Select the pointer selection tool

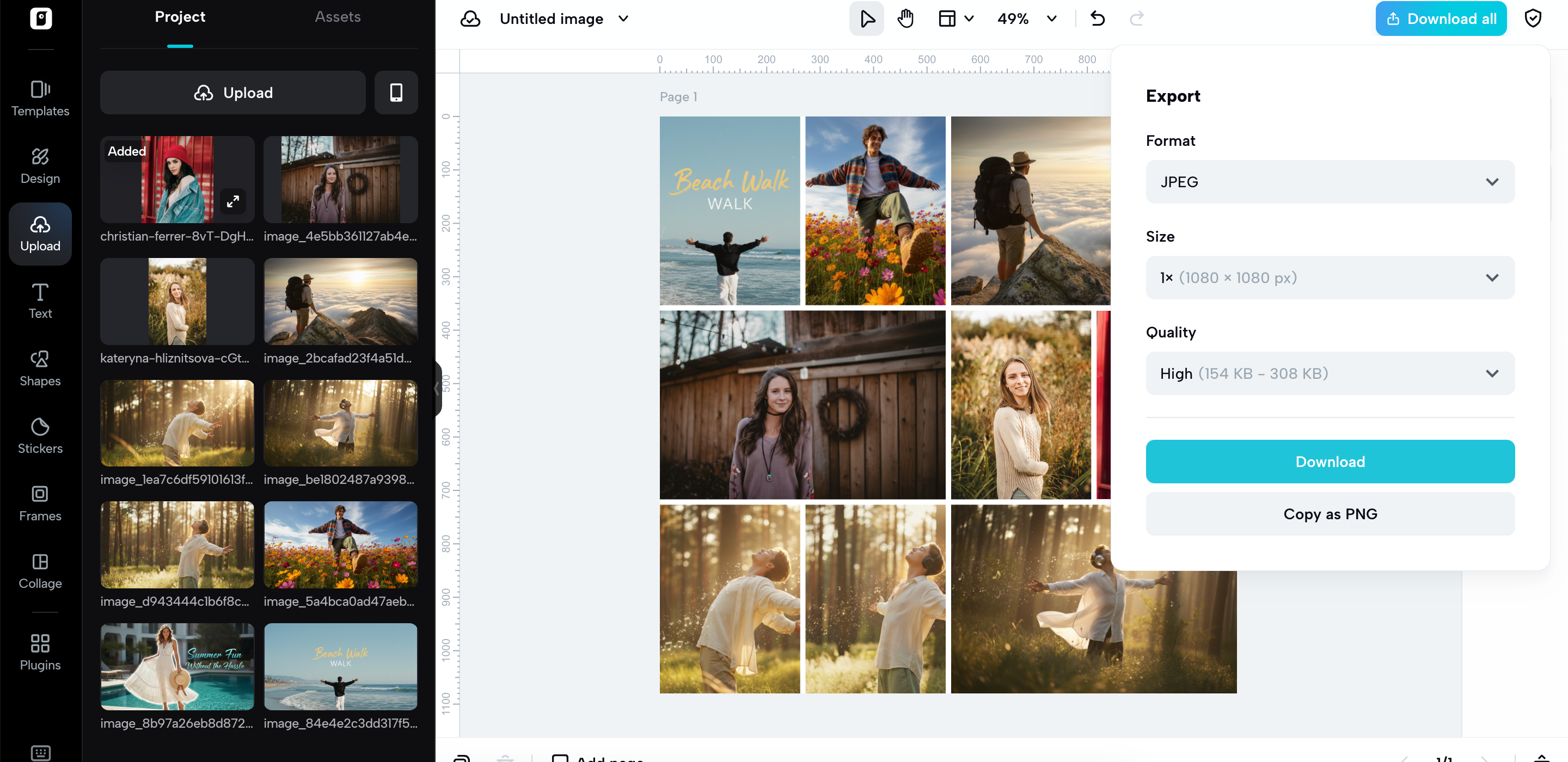867,19
